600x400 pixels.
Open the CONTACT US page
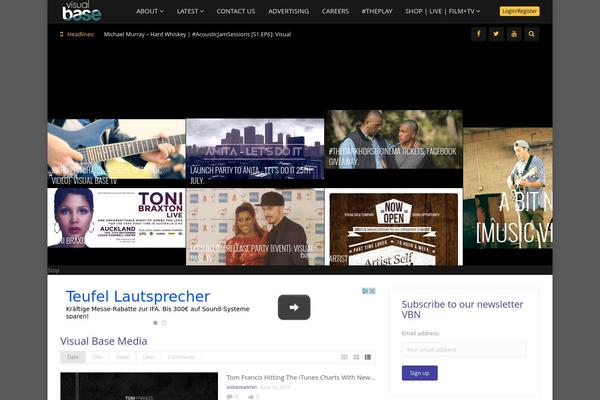(x=236, y=11)
